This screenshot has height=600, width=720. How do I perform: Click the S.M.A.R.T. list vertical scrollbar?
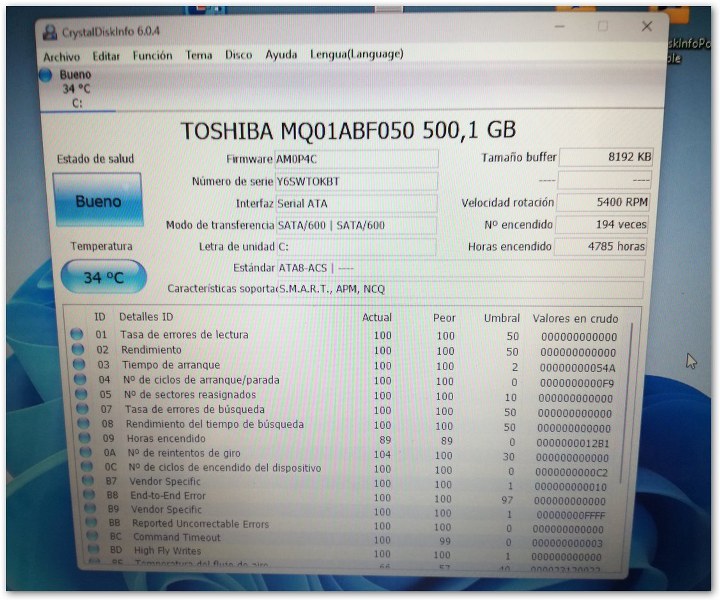[x=628, y=404]
